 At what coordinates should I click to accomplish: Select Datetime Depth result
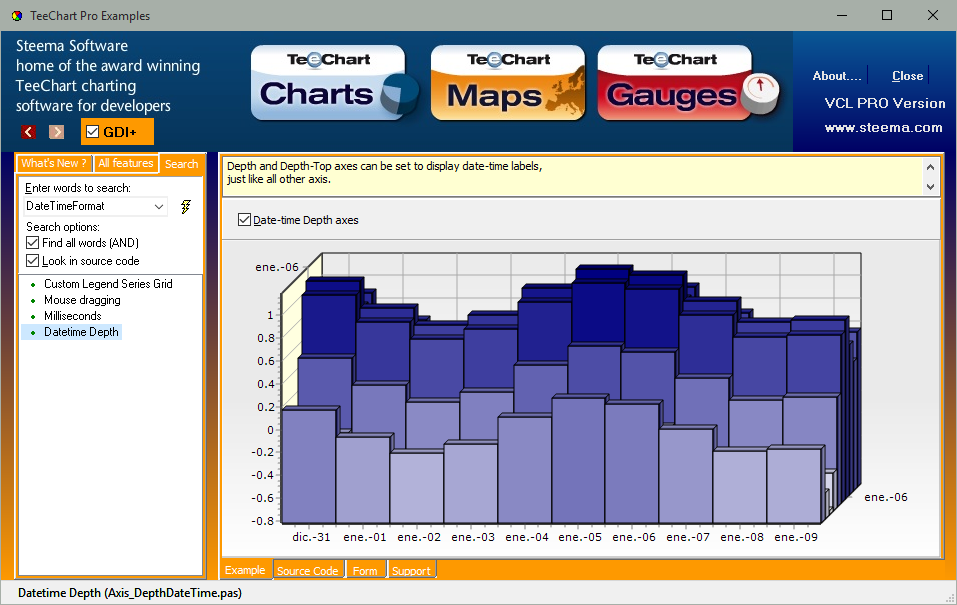tap(81, 331)
